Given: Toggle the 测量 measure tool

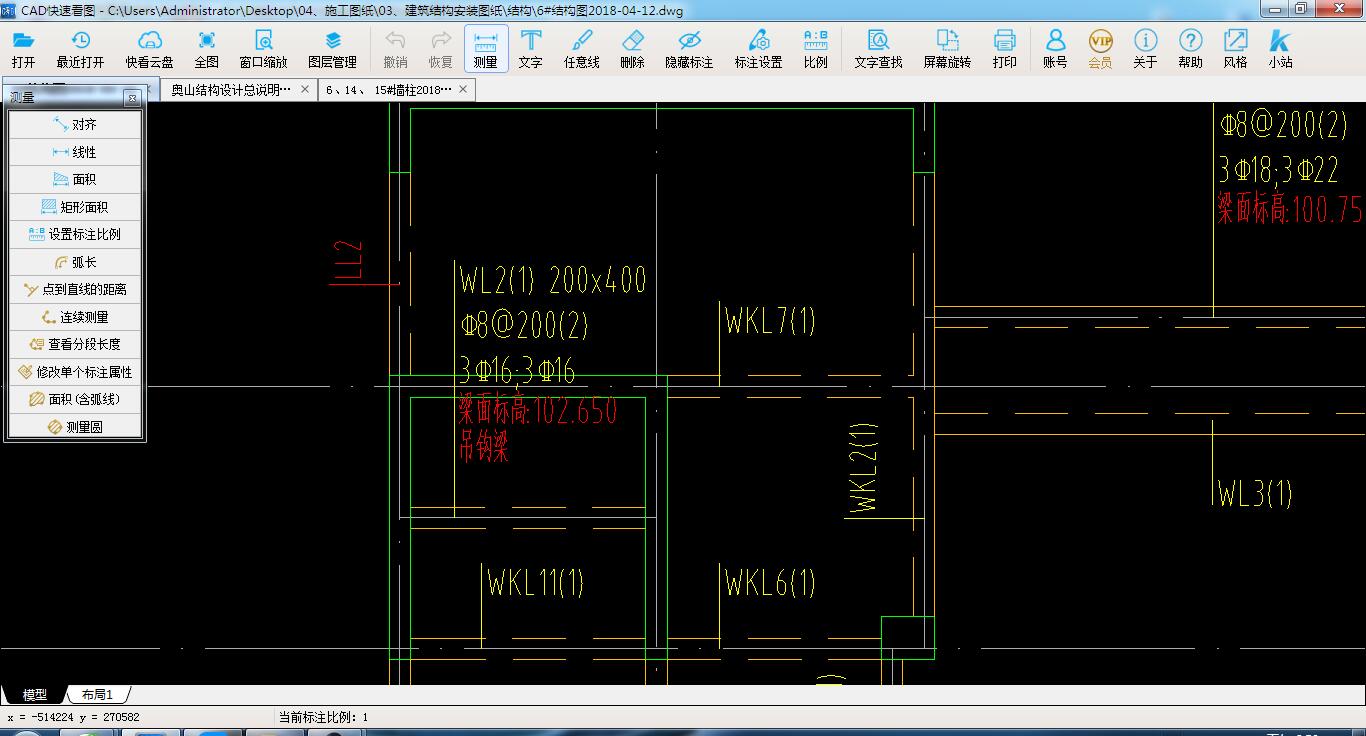Looking at the screenshot, I should point(486,49).
